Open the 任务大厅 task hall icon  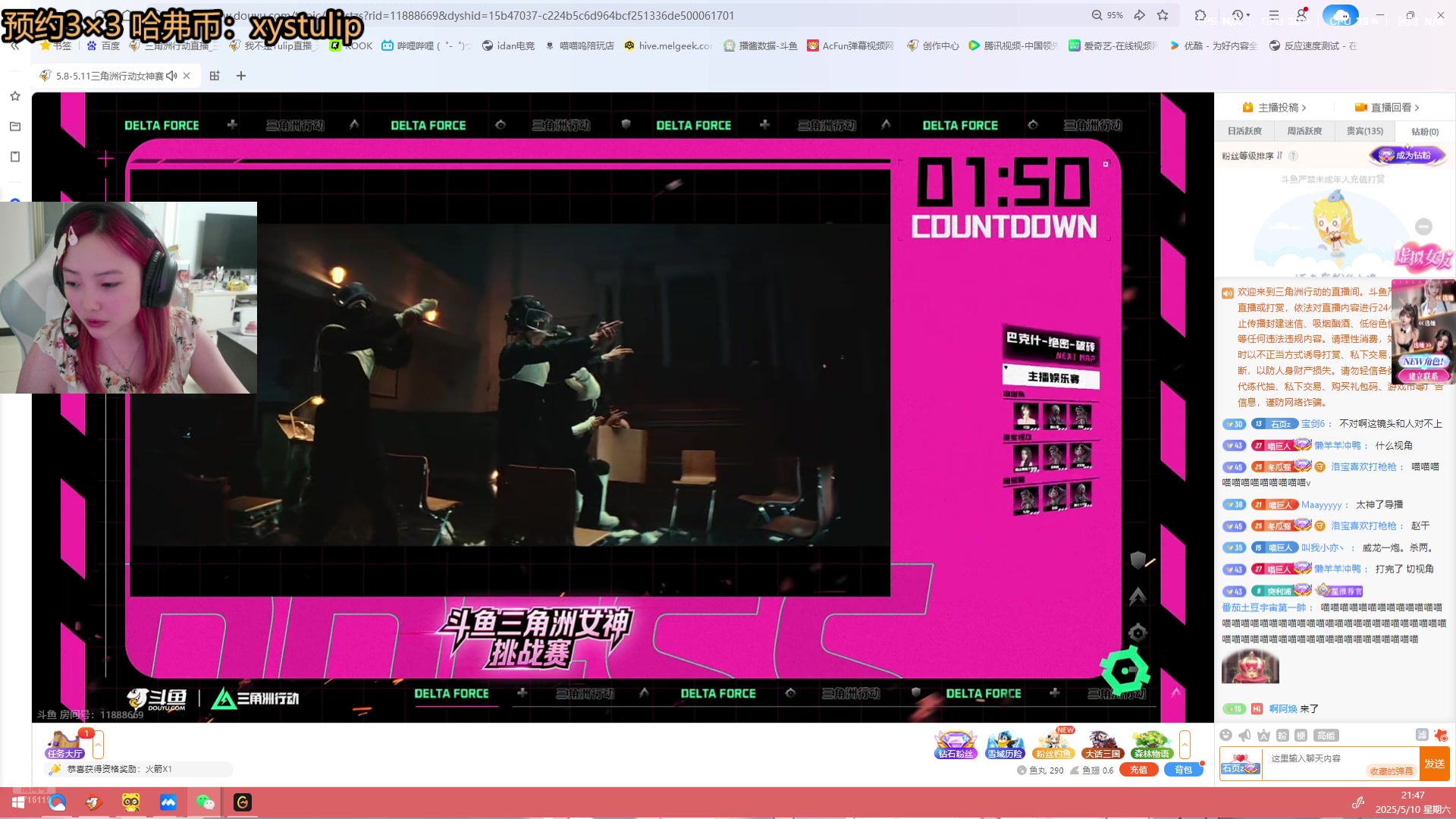pos(65,744)
